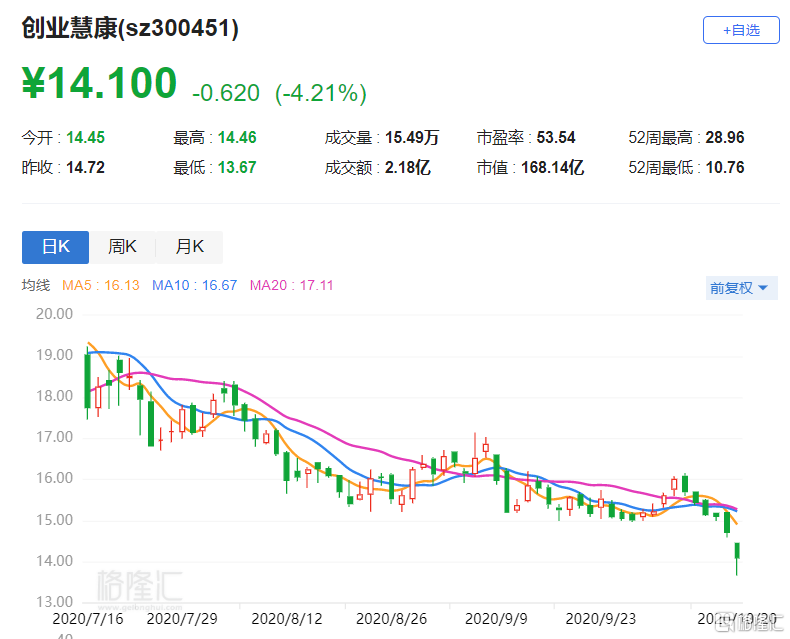Select the stock title 创业慧康(sz300451)
This screenshot has height=639, width=790.
(x=130, y=28)
